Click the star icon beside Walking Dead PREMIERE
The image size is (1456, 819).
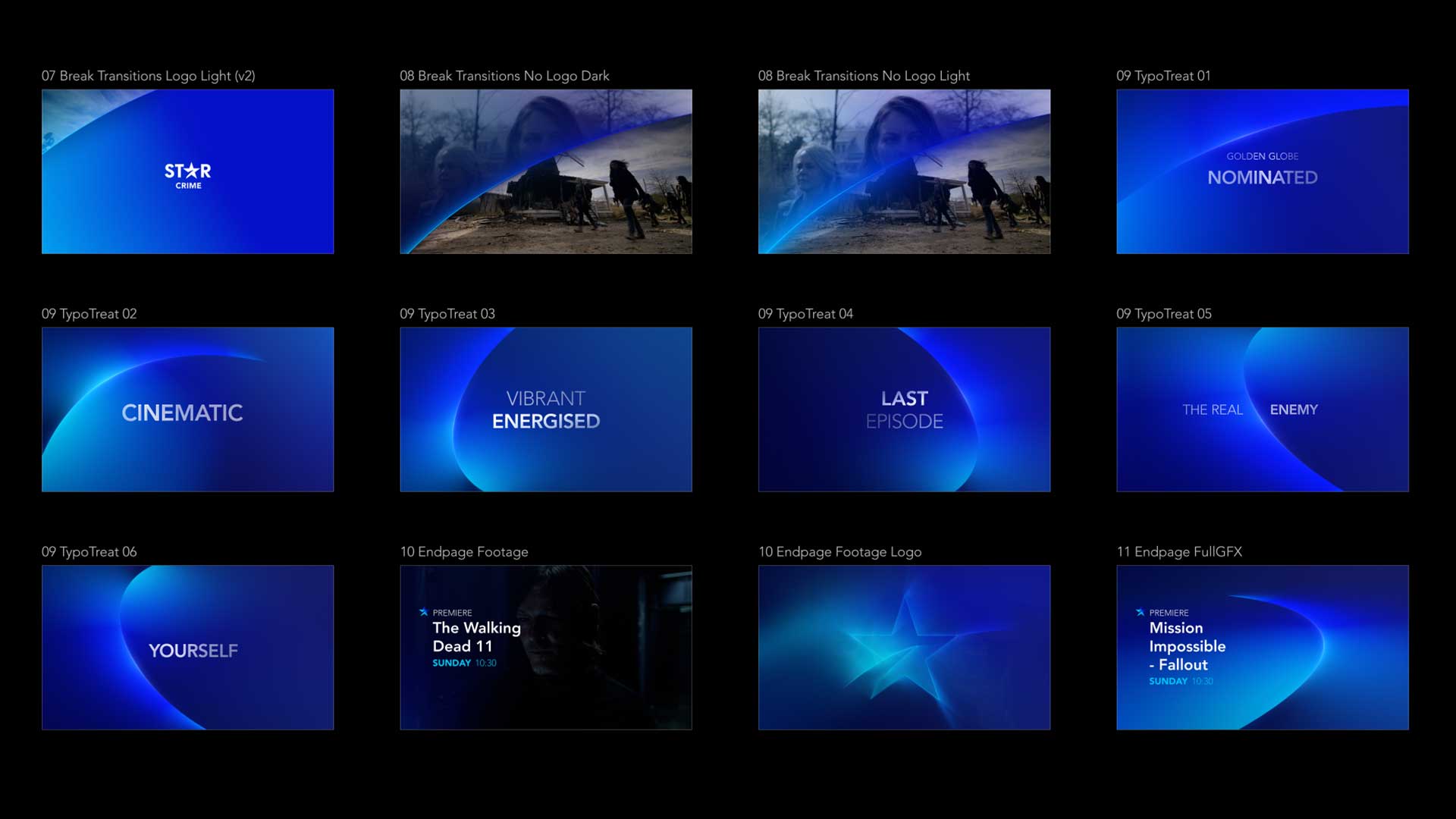pyautogui.click(x=423, y=612)
